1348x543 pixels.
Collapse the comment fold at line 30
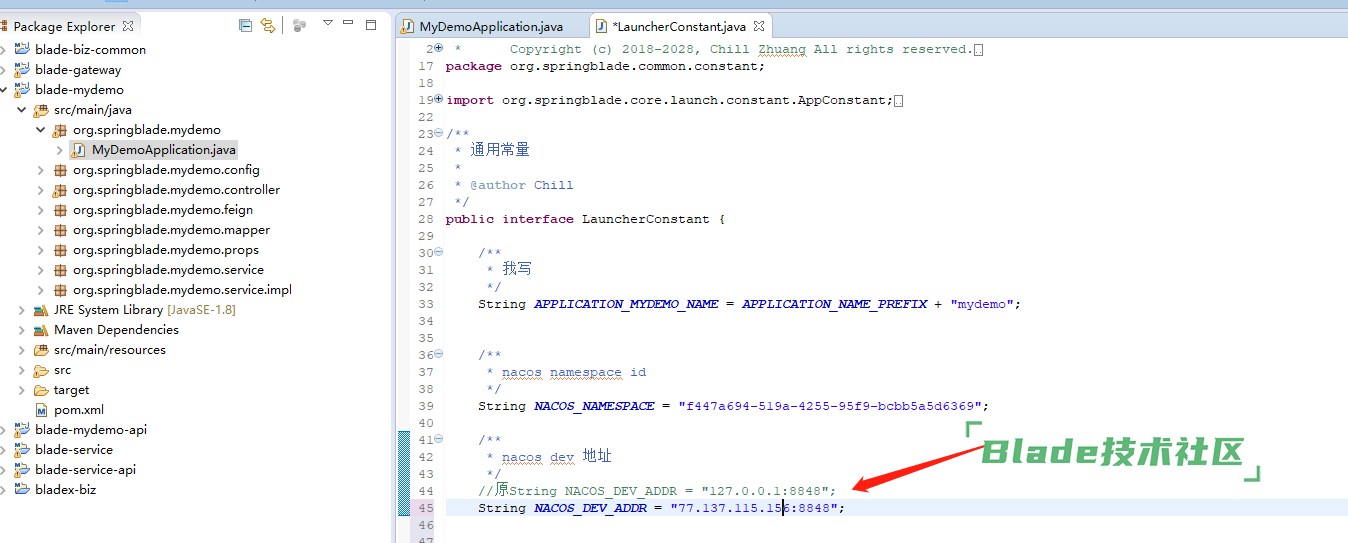(x=438, y=252)
